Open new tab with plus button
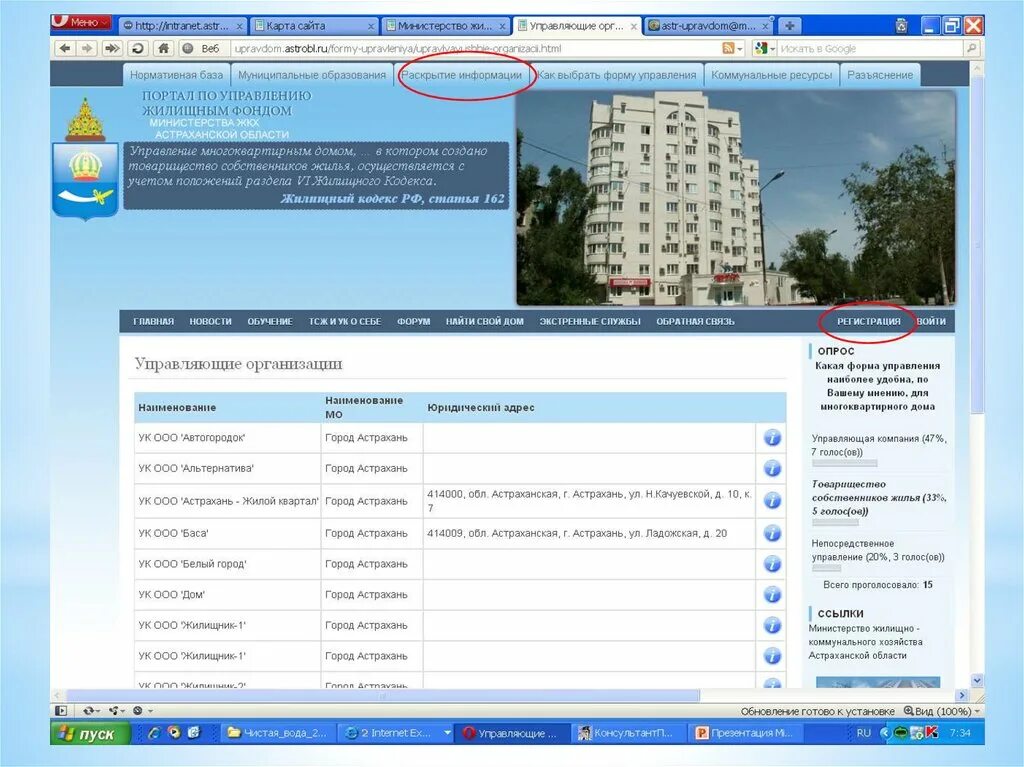Screen dimensions: 1024x767 pos(790,26)
